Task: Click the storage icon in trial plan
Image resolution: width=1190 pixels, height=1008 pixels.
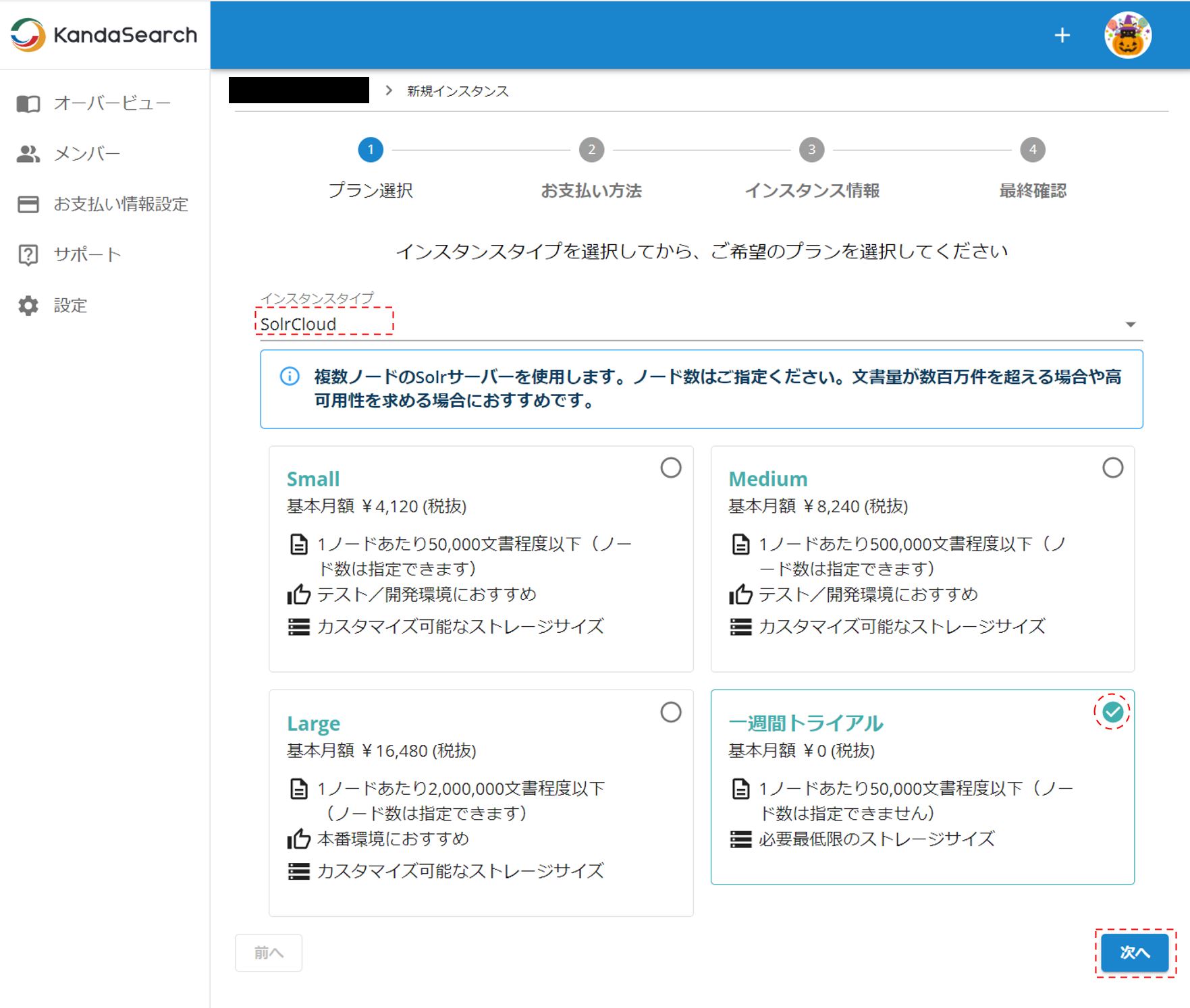Action: point(740,839)
